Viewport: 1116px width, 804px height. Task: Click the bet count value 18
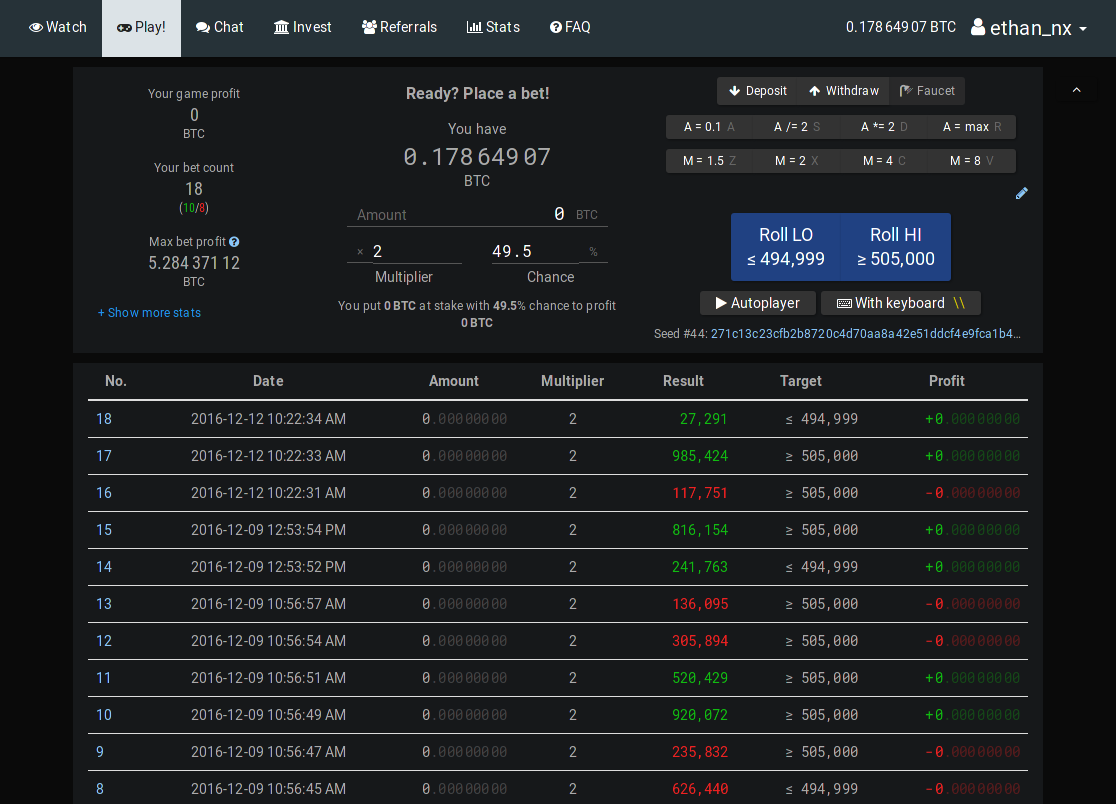(x=194, y=189)
